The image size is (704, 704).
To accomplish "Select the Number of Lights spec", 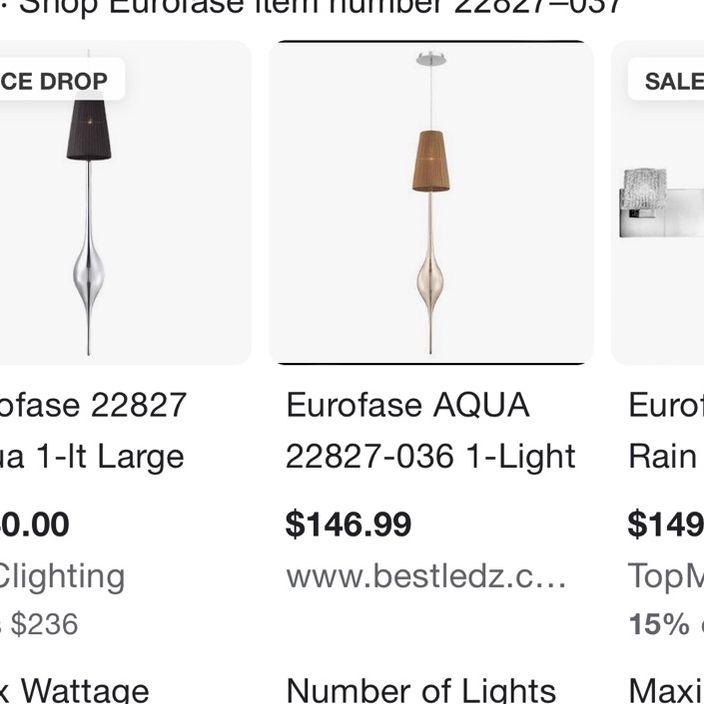I will point(421,691).
